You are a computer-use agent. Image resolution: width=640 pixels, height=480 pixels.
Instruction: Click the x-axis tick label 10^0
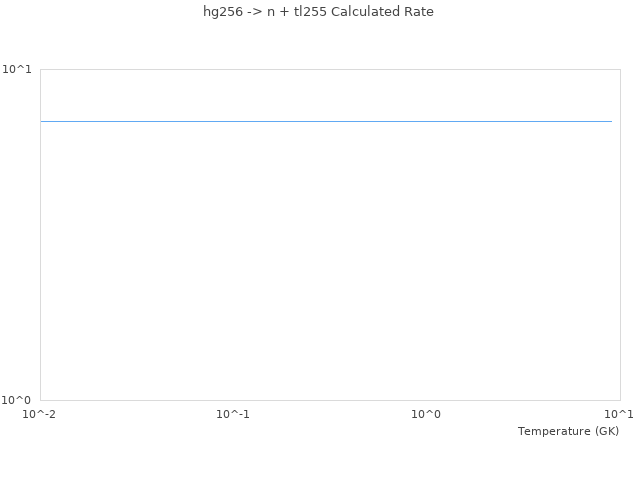point(426,414)
